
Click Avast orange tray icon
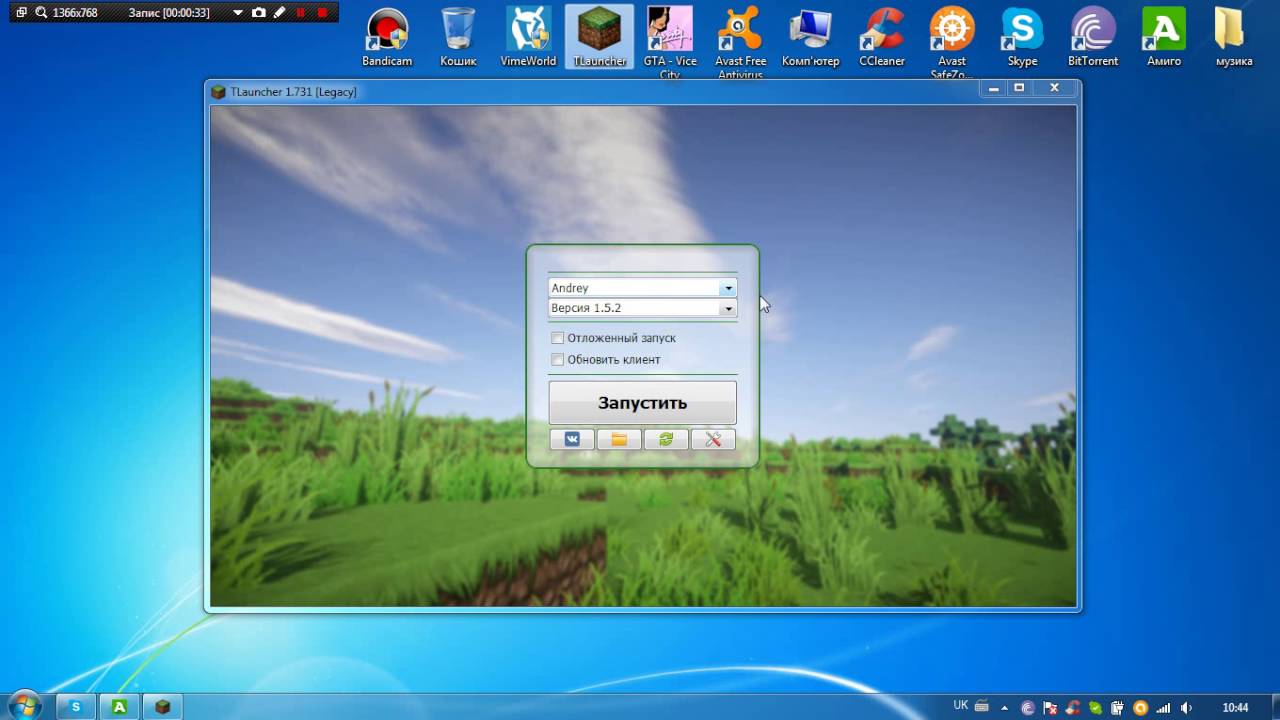(x=1141, y=708)
